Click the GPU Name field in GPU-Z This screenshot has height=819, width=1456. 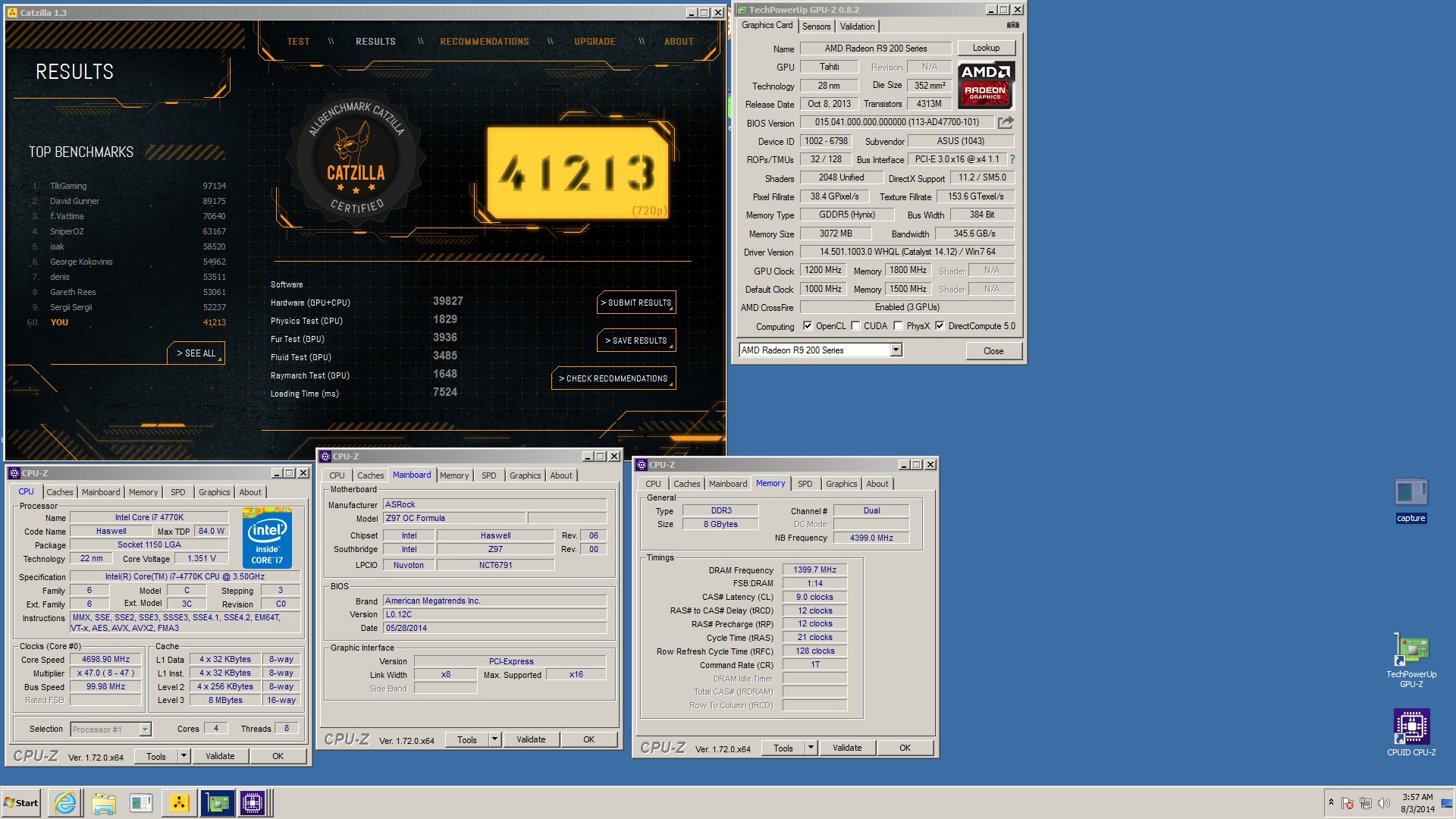click(x=876, y=49)
